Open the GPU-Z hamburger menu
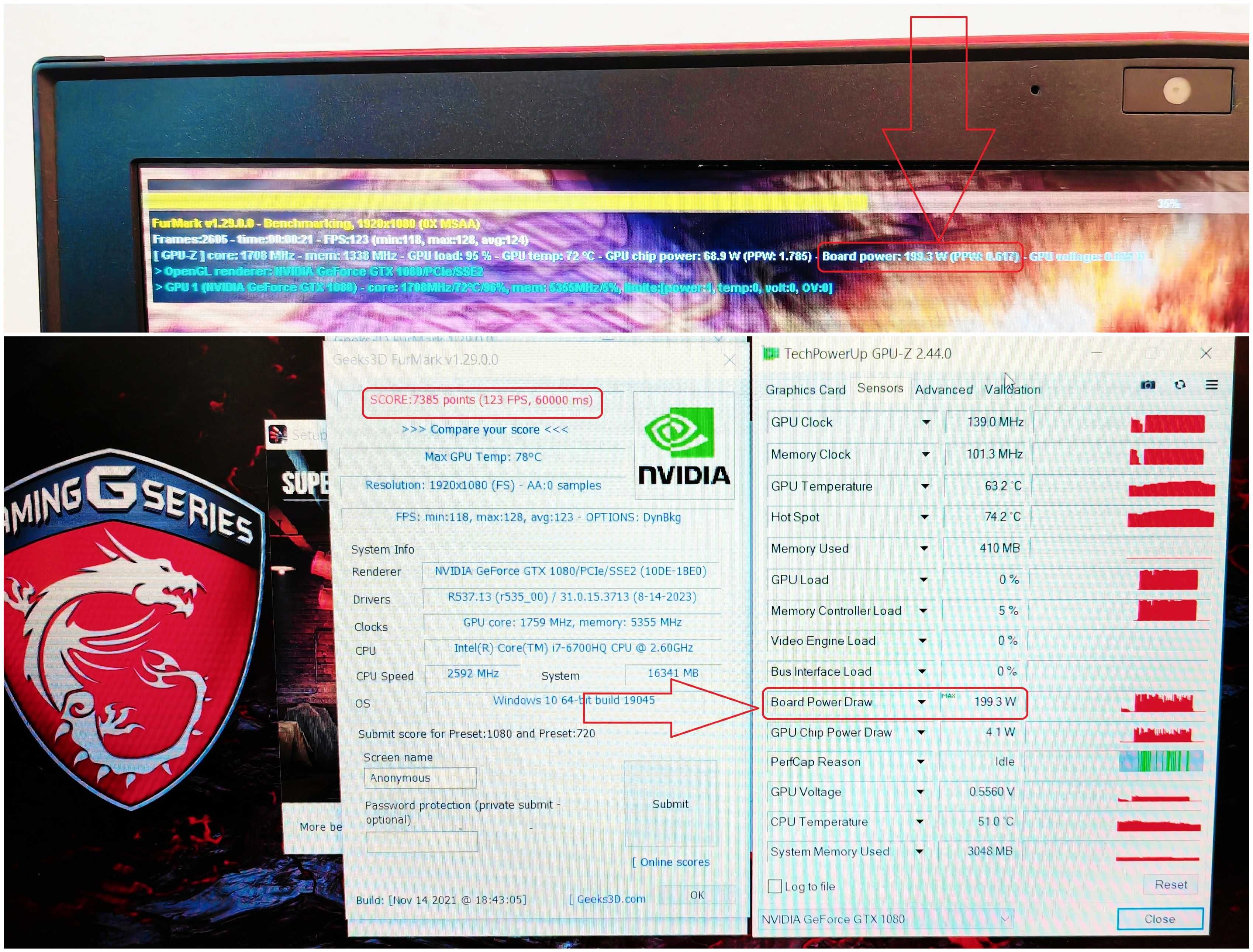1253x952 pixels. click(1212, 385)
